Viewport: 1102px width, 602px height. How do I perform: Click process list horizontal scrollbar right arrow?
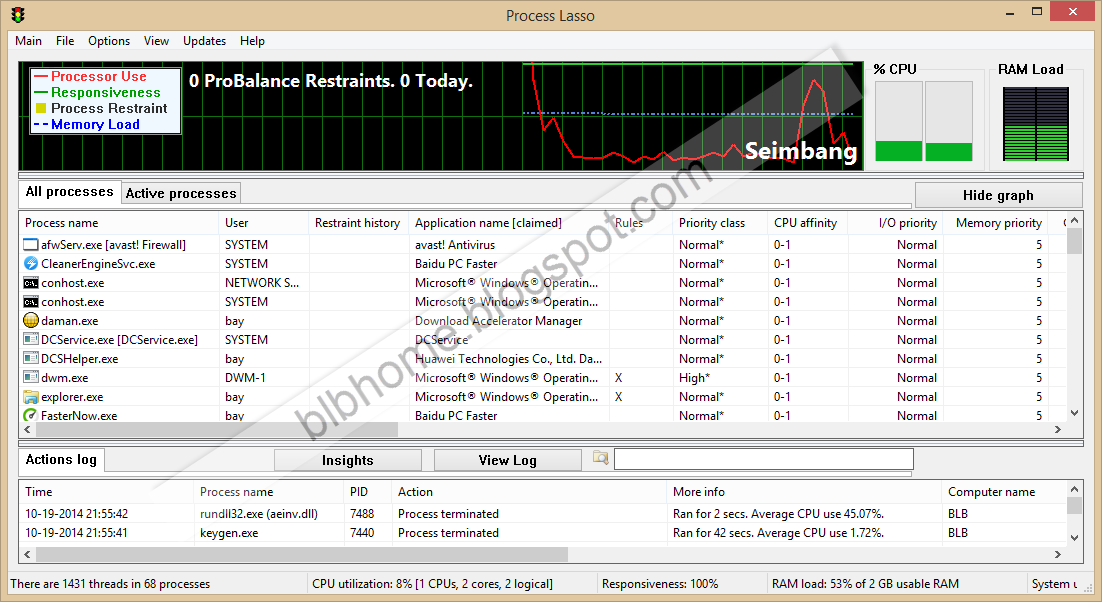(x=1058, y=429)
